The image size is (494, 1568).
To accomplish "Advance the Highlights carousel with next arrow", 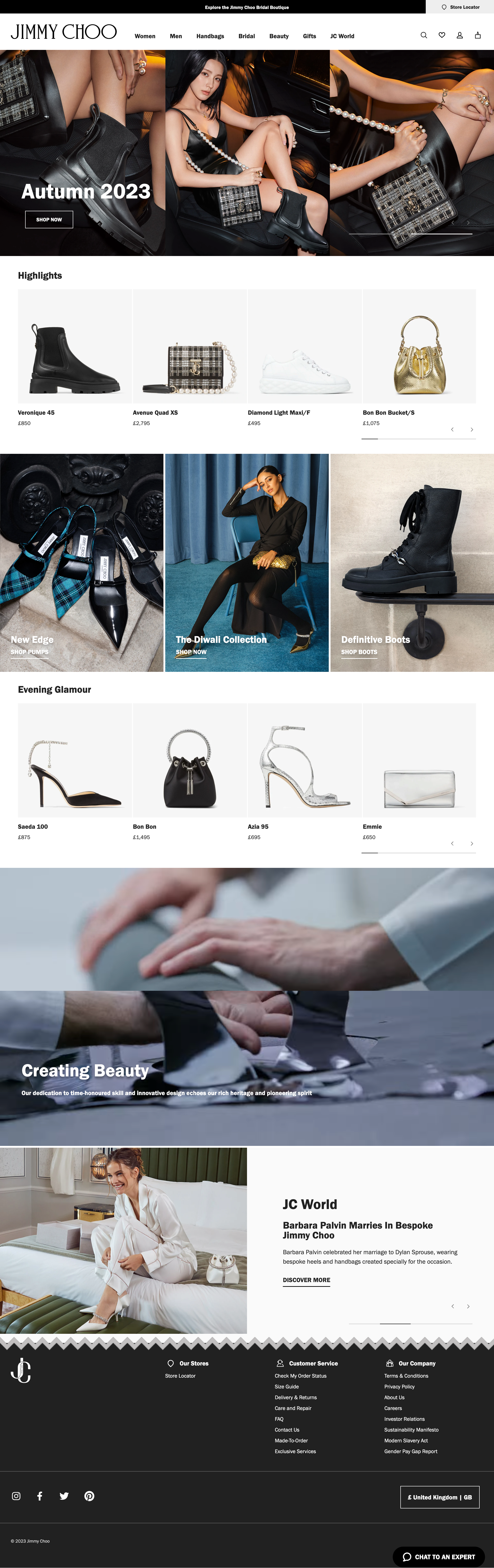I will coord(472,430).
